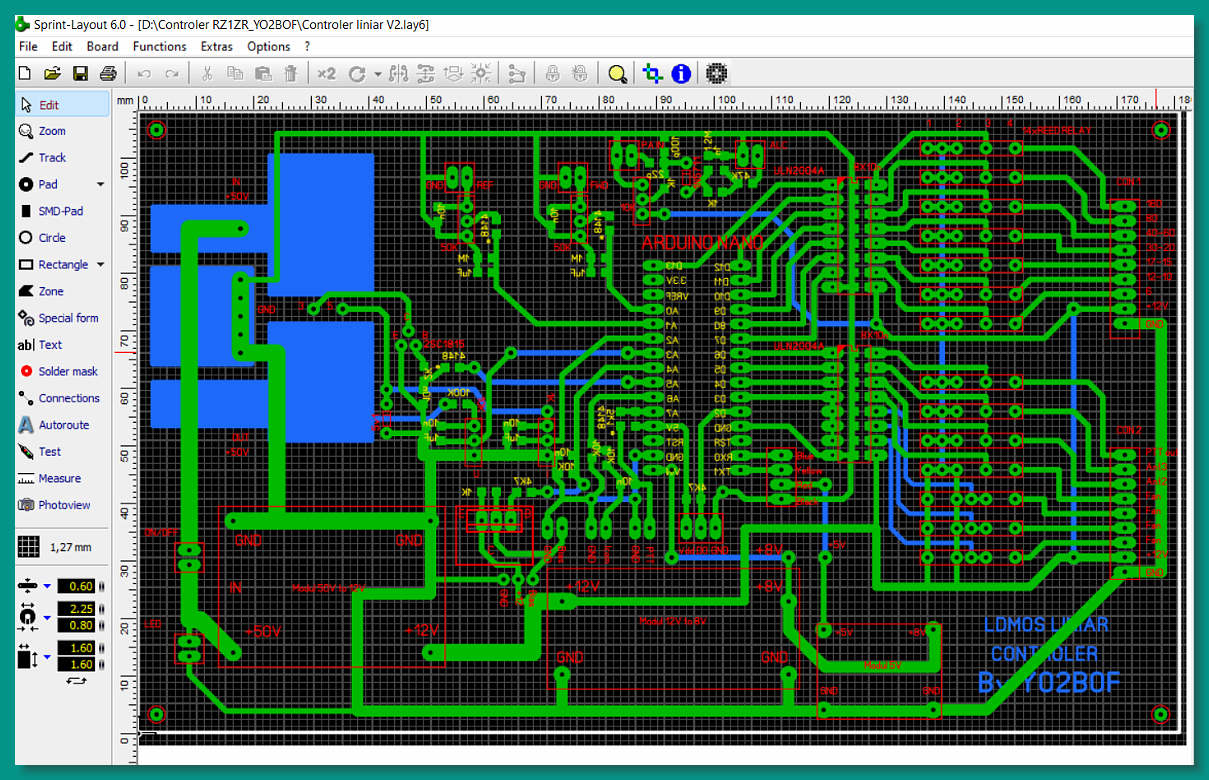This screenshot has height=780, width=1209.
Task: Rotate the selected element
Action: click(355, 73)
